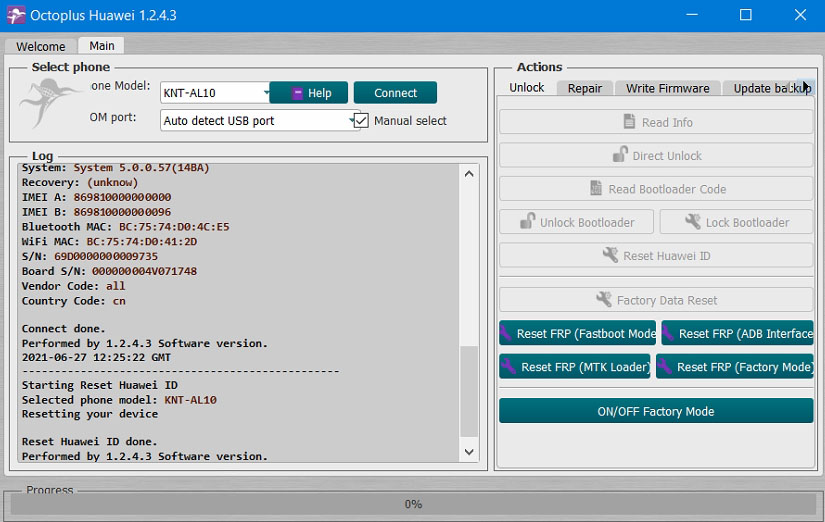Click the 'Connect done.' log line
The image size is (825, 522).
(64, 328)
